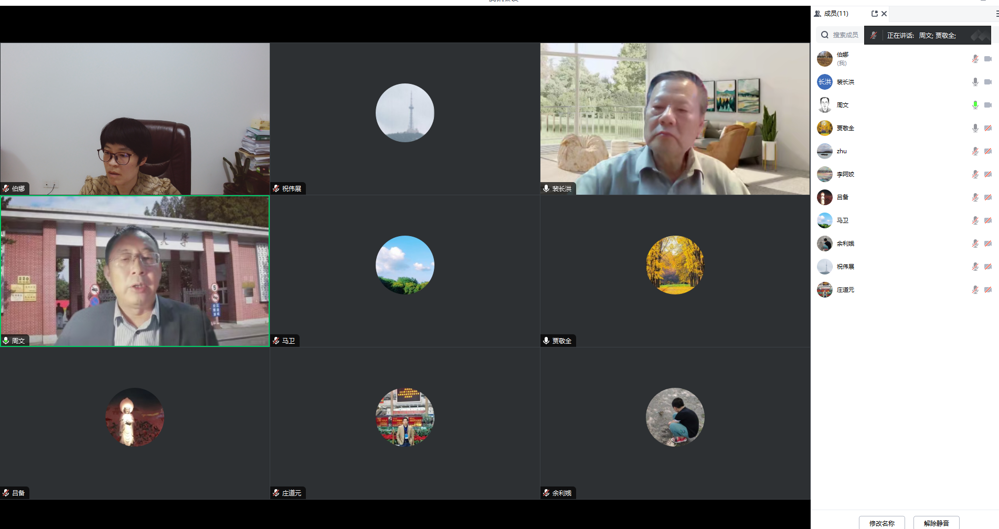This screenshot has height=529, width=999.
Task: Select member 李同较 in the list
Action: (846, 174)
